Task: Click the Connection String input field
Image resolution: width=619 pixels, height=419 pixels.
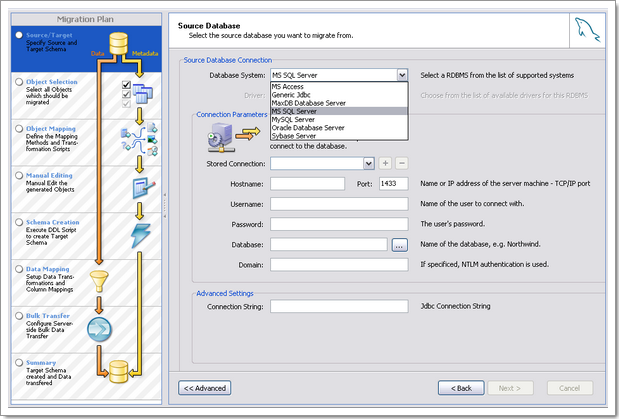Action: tap(339, 306)
